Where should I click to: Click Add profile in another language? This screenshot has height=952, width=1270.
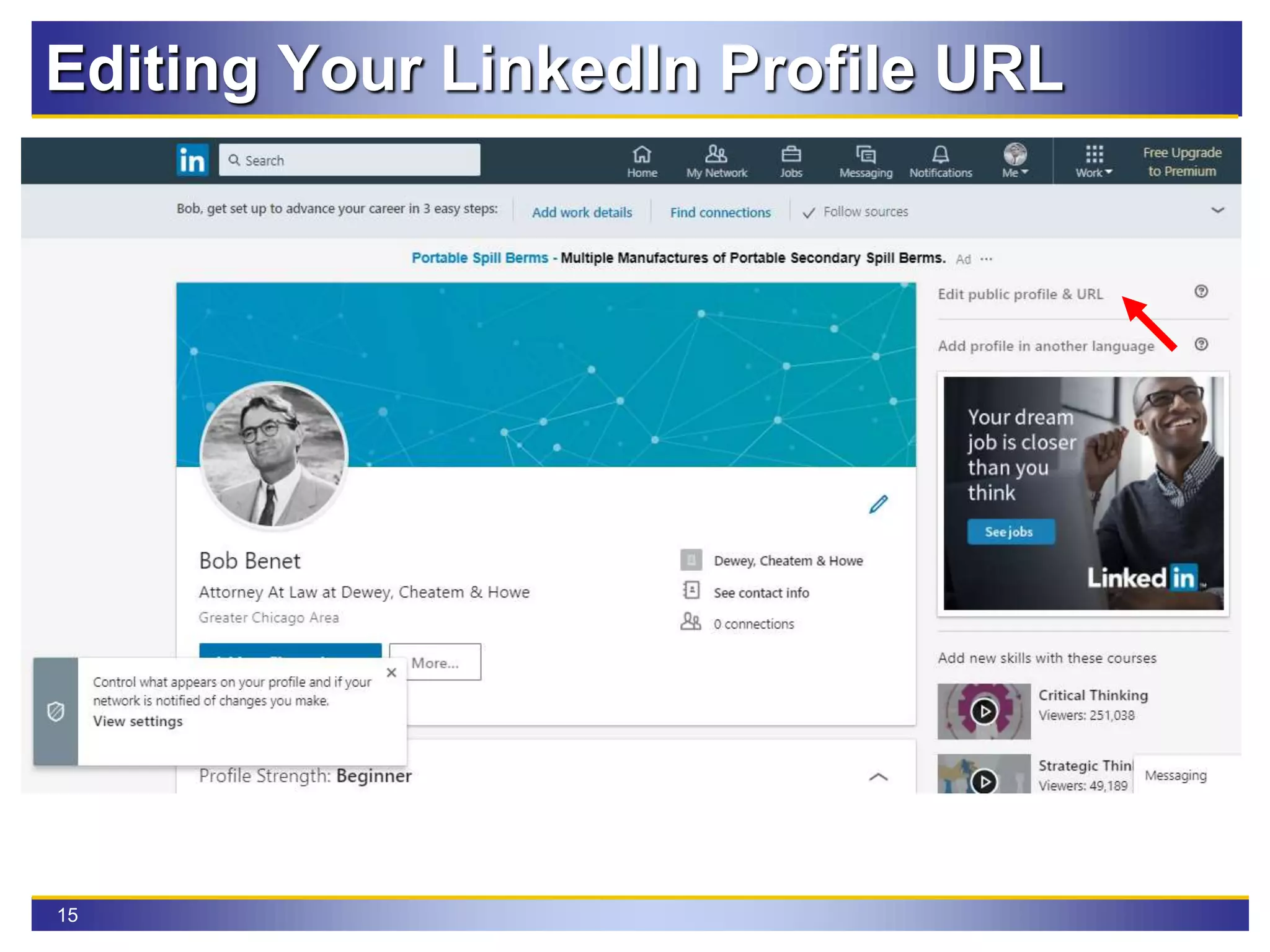1046,346
